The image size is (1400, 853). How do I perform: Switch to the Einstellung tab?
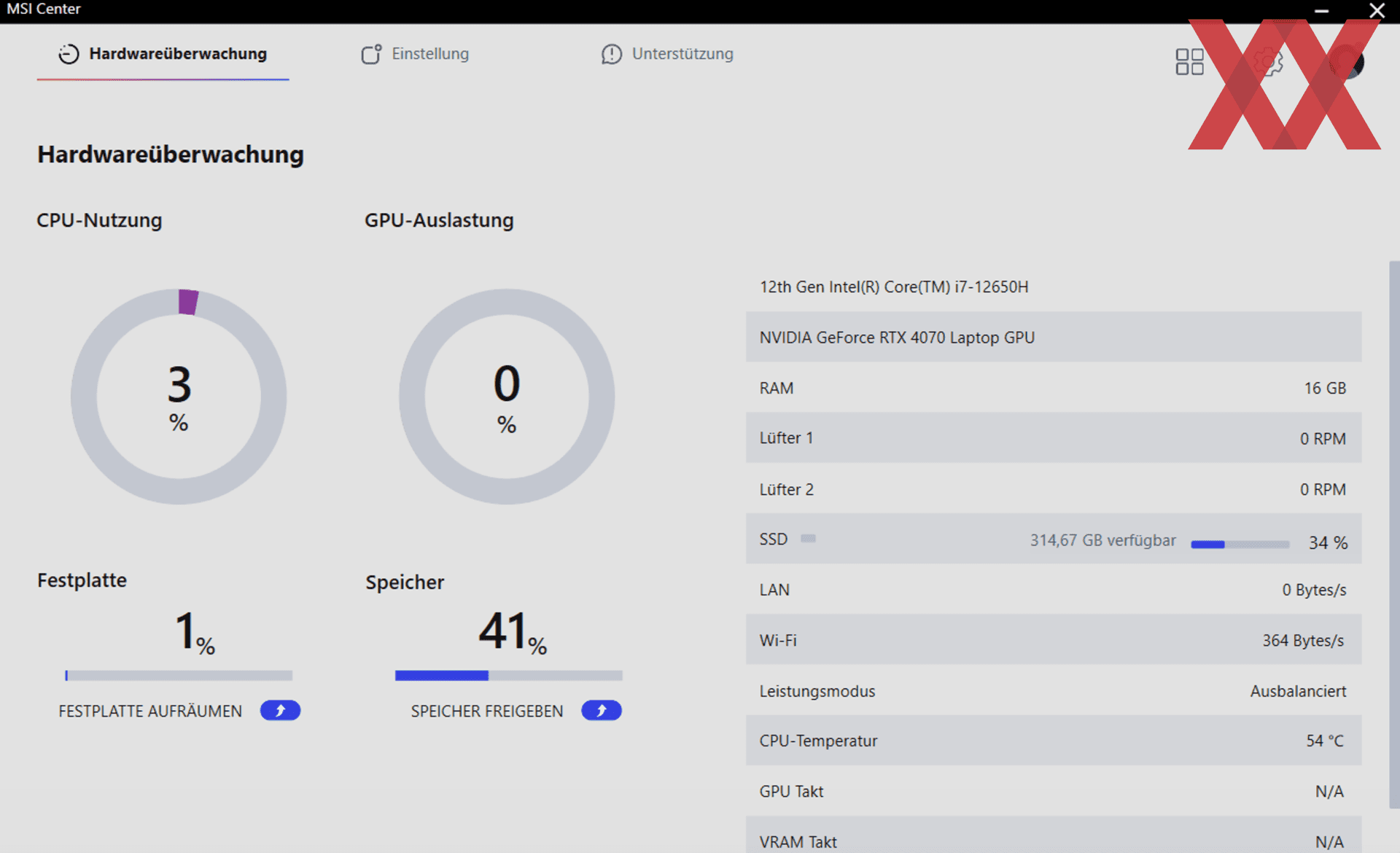click(x=429, y=54)
